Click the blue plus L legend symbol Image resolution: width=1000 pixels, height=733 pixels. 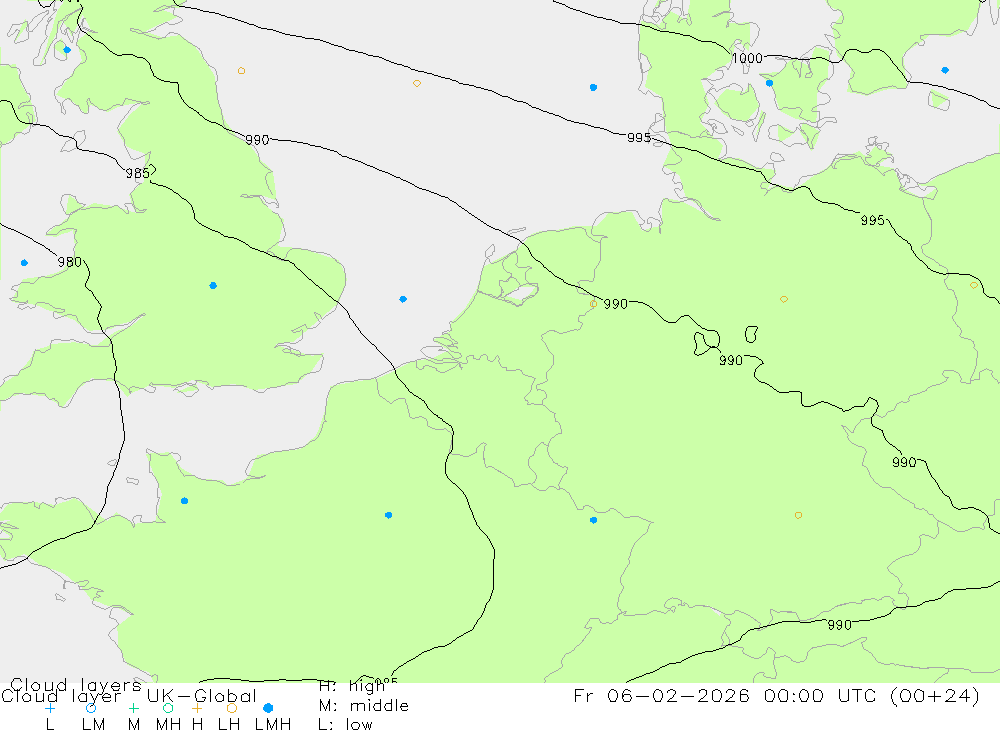tap(50, 708)
